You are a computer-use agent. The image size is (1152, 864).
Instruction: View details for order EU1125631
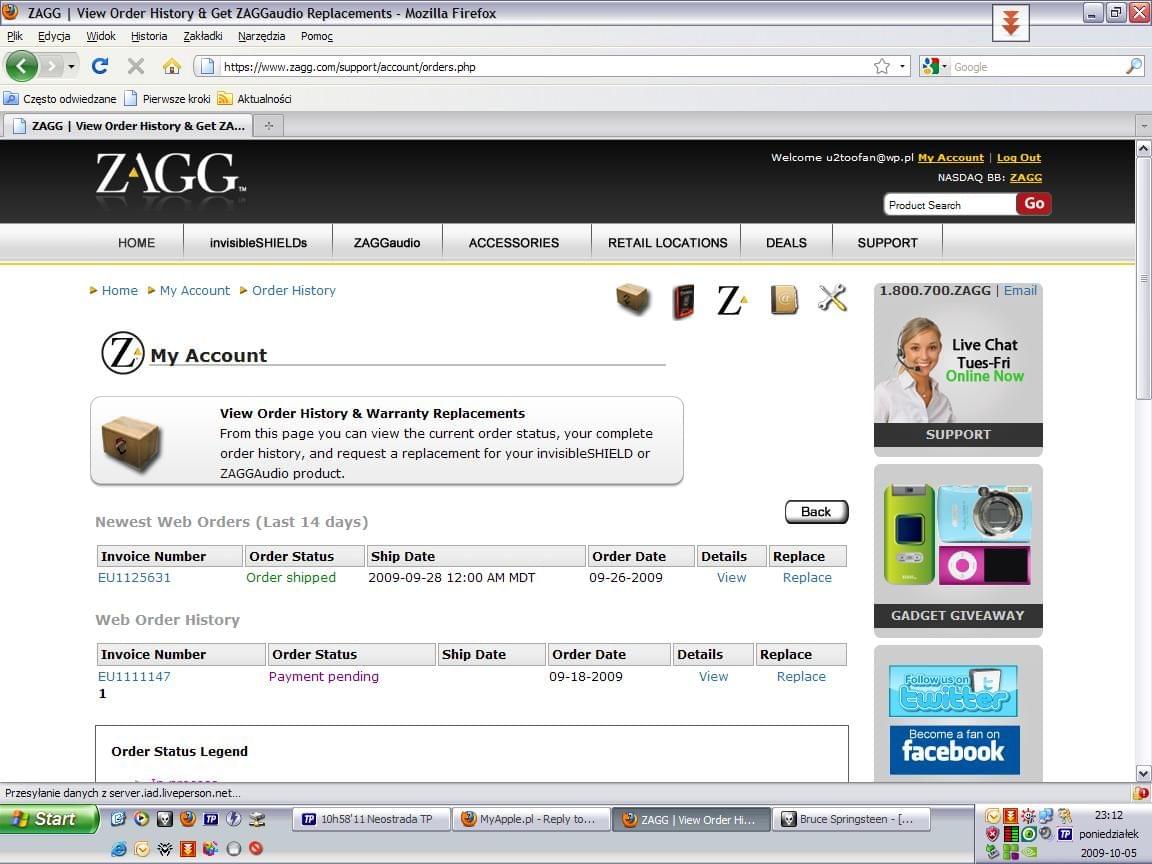point(731,577)
